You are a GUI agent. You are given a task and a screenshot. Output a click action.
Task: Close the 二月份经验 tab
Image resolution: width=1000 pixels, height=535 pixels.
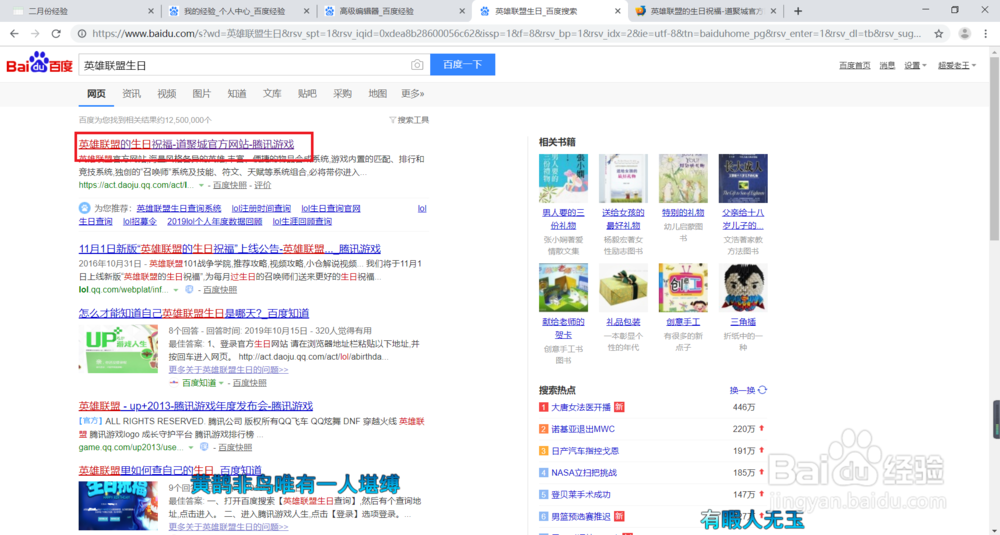(151, 11)
